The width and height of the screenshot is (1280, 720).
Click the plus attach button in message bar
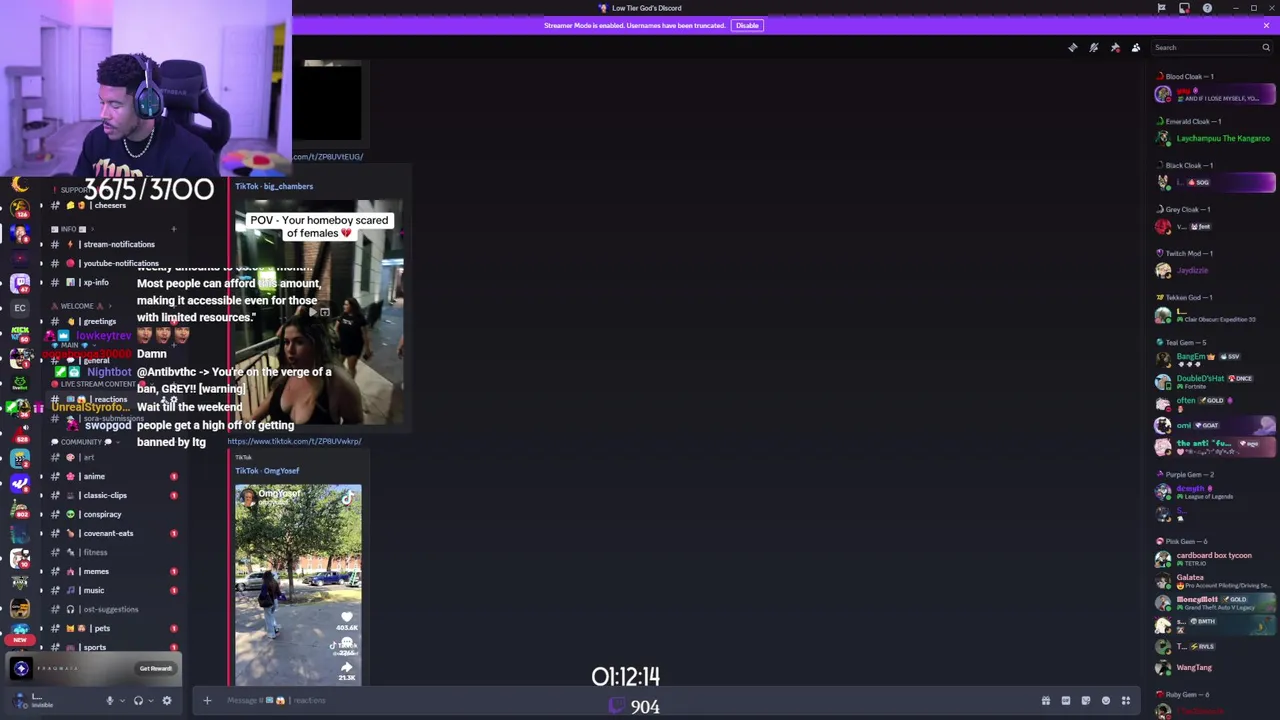pos(207,700)
